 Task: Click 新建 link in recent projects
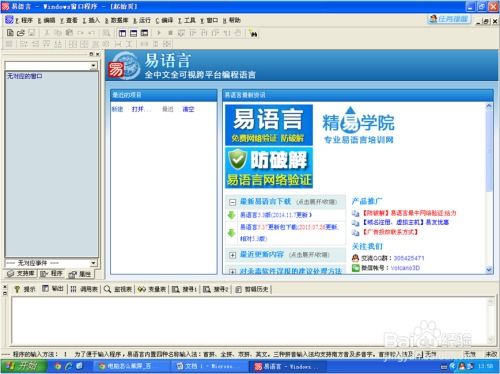click(x=117, y=109)
